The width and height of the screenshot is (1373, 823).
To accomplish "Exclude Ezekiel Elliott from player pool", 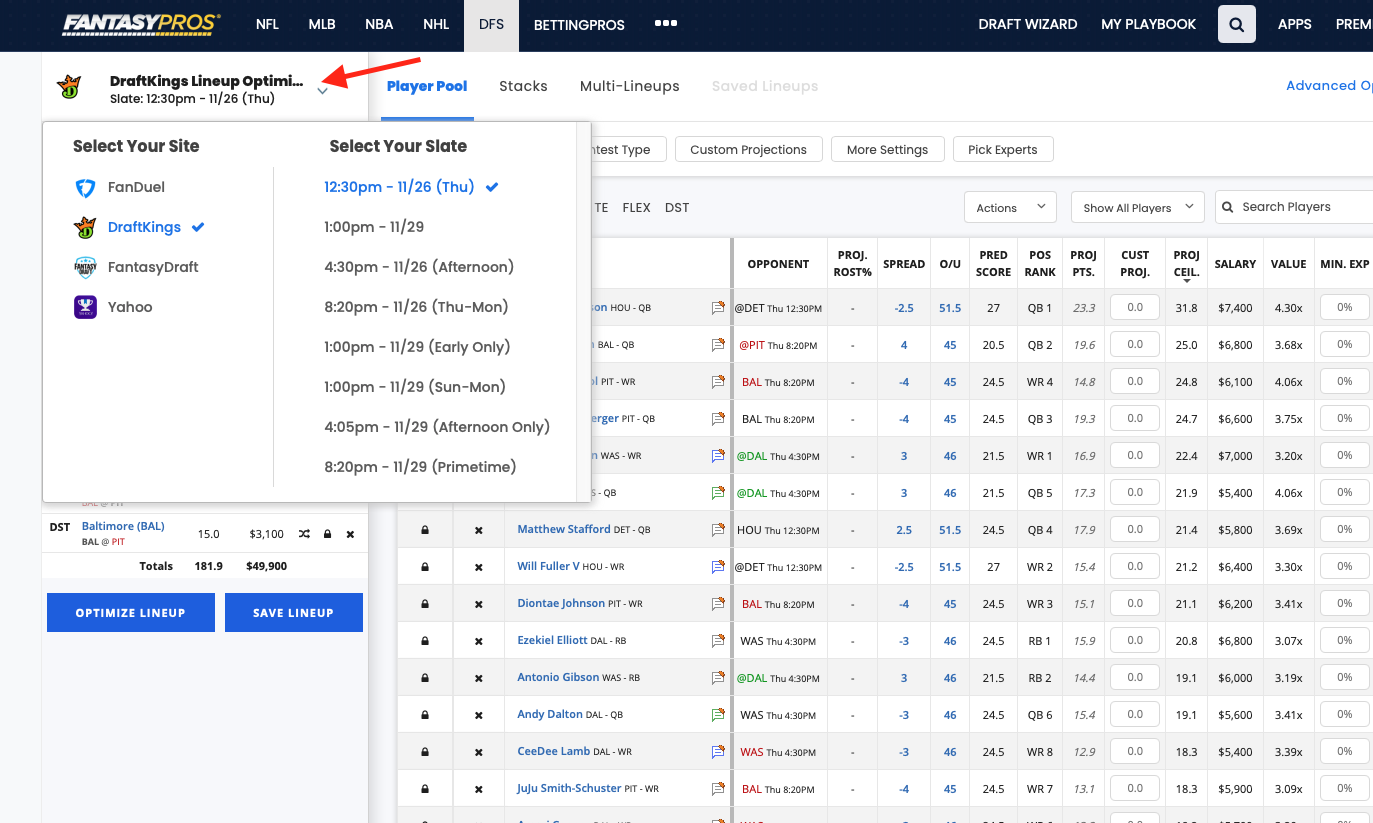I will coord(478,641).
